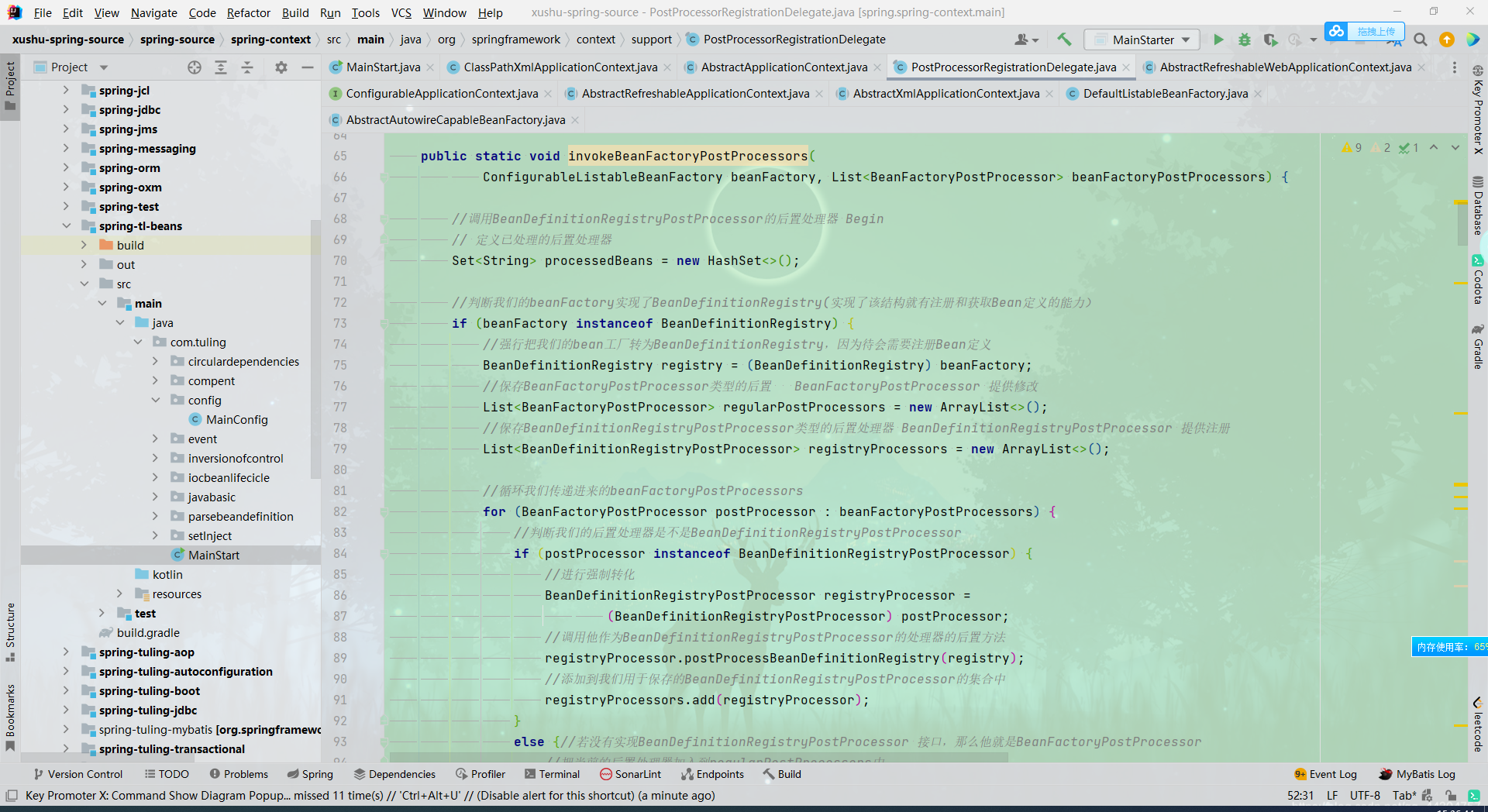Open the Gradle tool window
Viewport: 1488px width, 812px height.
point(1478,346)
